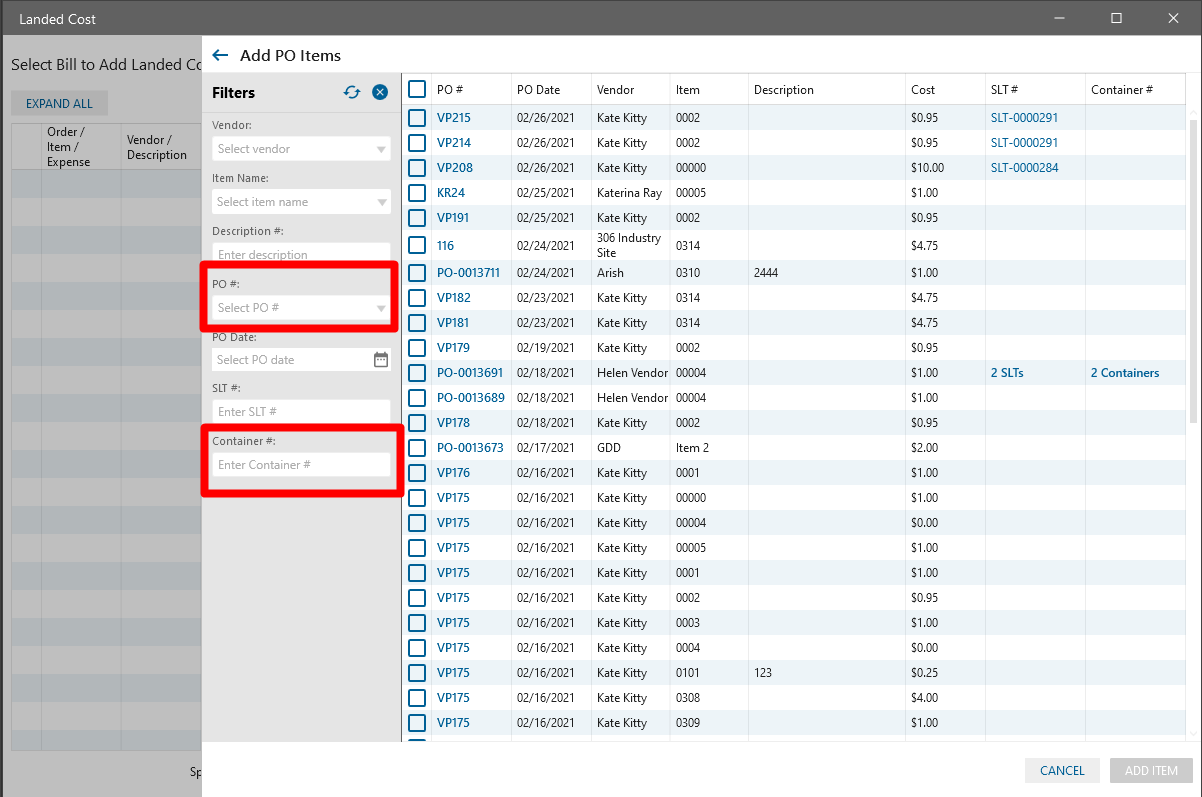
Task: Tick the checkbox for PO VP215
Action: pyautogui.click(x=417, y=118)
